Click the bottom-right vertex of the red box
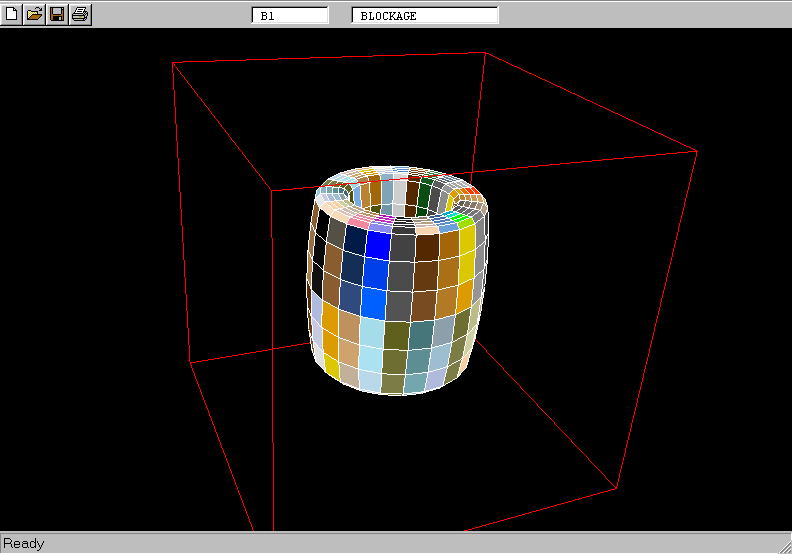Viewport: 792px width, 554px height. (617, 488)
